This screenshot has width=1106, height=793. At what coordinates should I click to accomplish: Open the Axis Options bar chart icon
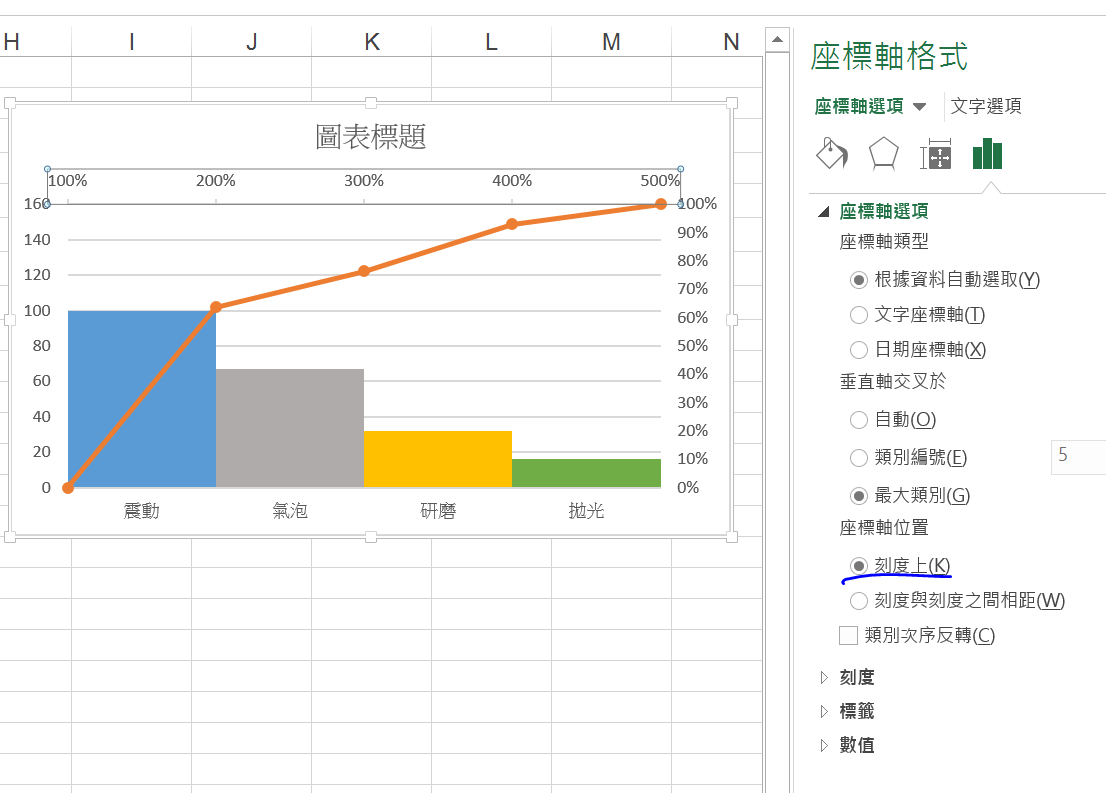(987, 153)
